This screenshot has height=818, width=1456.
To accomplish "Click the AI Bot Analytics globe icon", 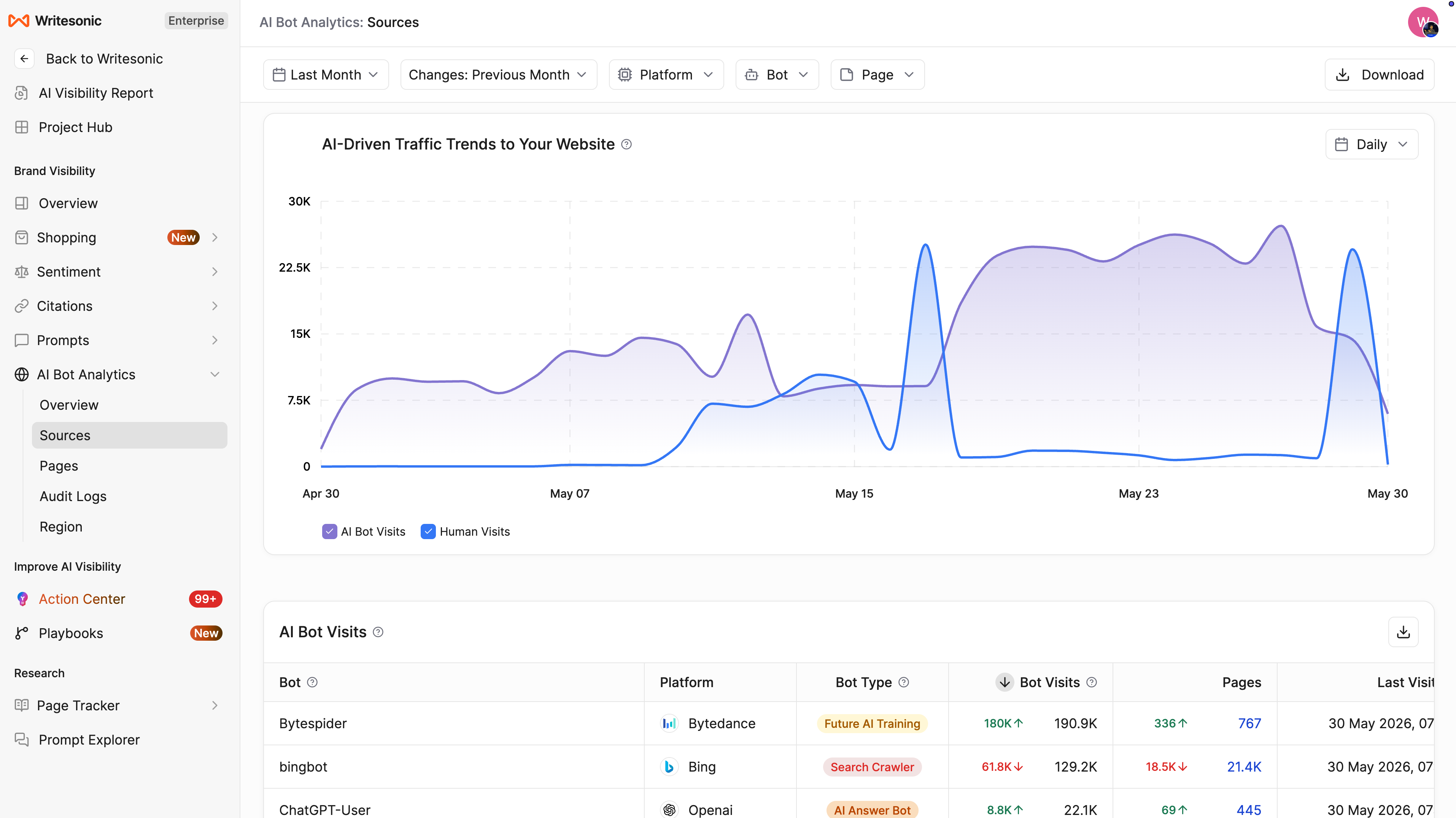I will (21, 374).
